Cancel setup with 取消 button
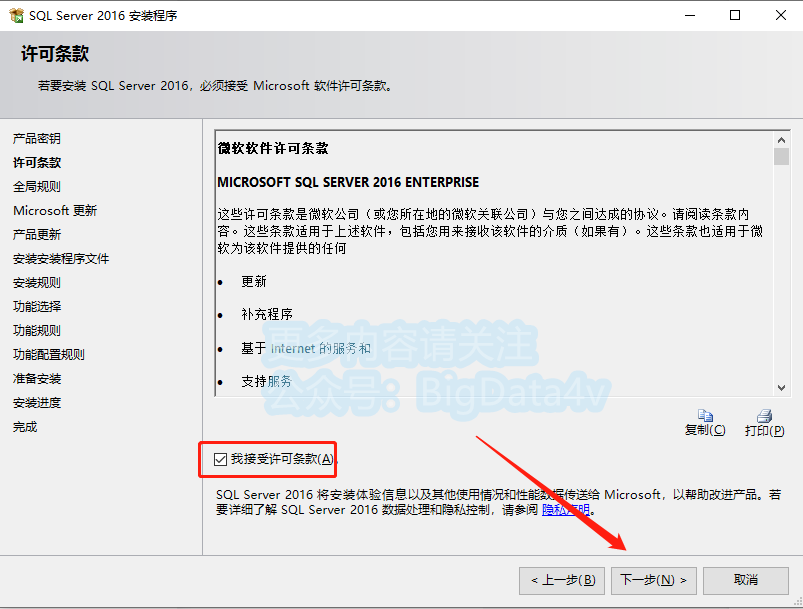 tap(746, 580)
